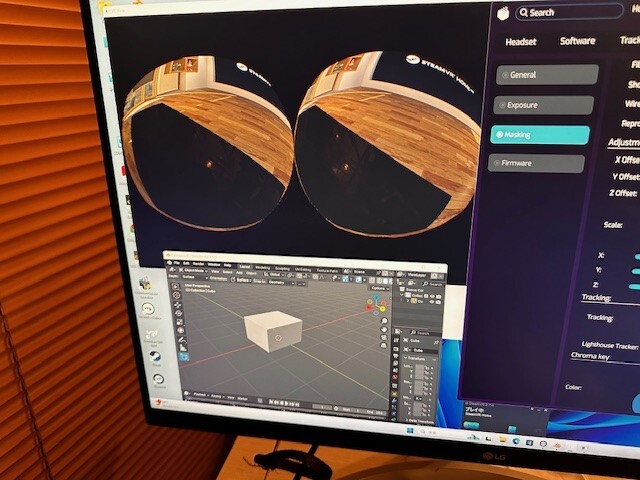The image size is (640, 480).
Task: Select Blender's Measure tool
Action: (x=182, y=348)
